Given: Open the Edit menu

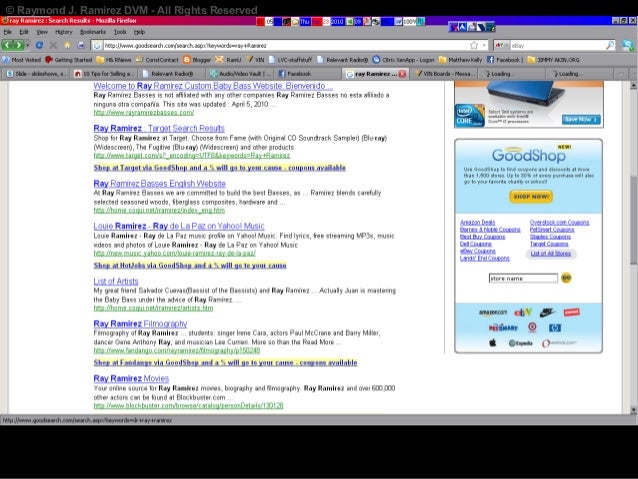Looking at the screenshot, I should tap(24, 32).
